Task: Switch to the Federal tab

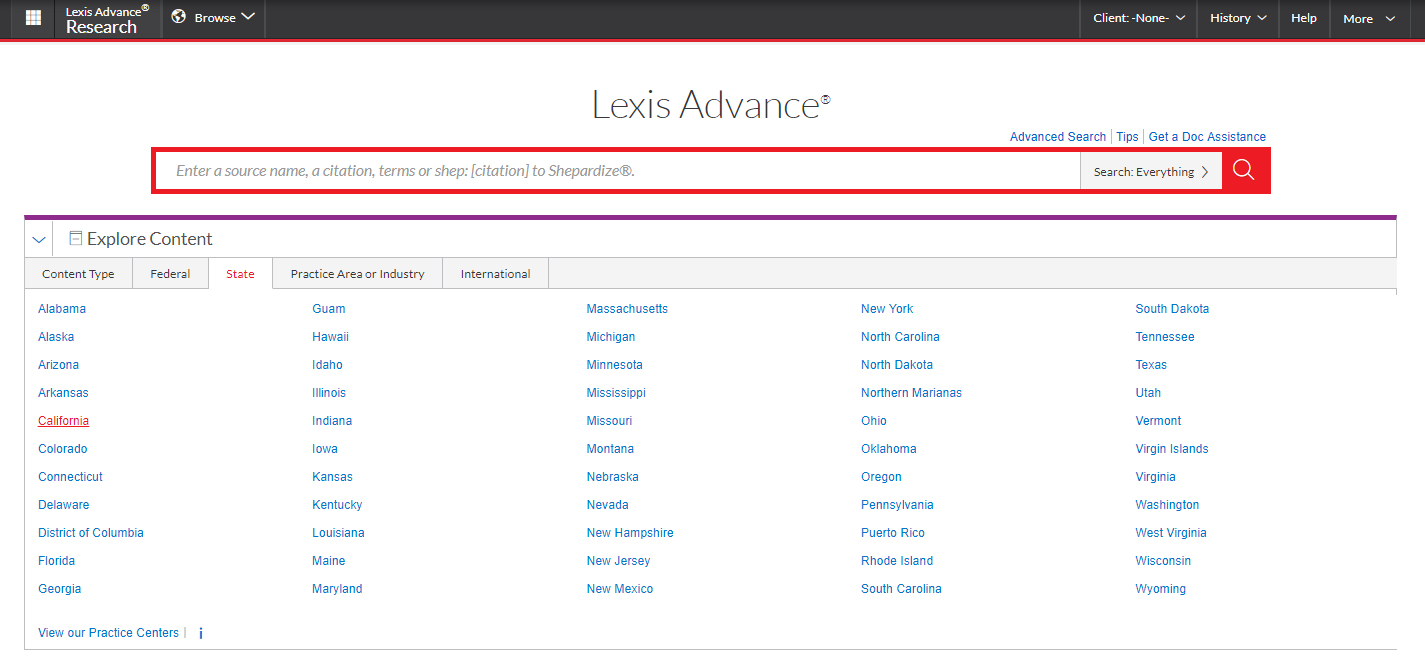Action: (170, 274)
